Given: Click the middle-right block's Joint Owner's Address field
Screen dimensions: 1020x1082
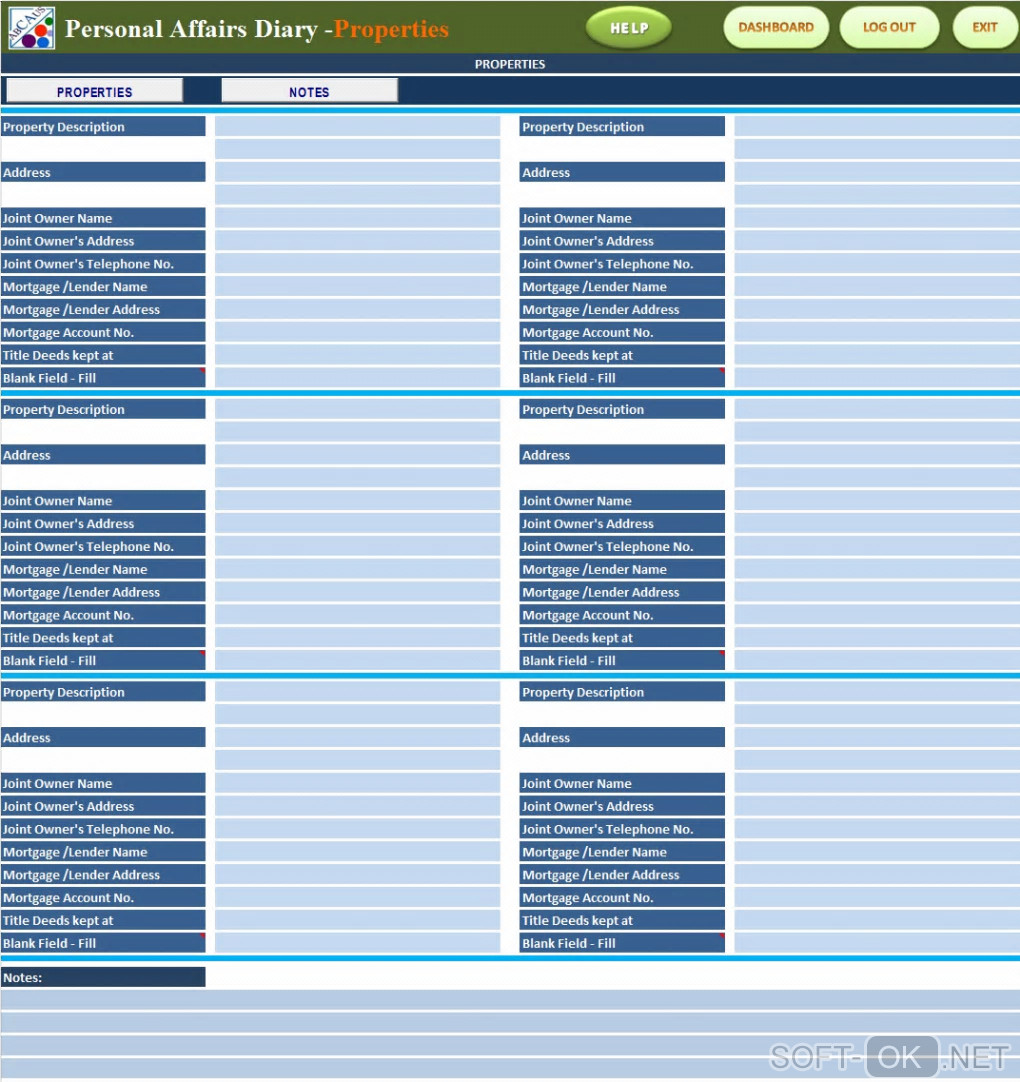Looking at the screenshot, I should click(x=877, y=523).
